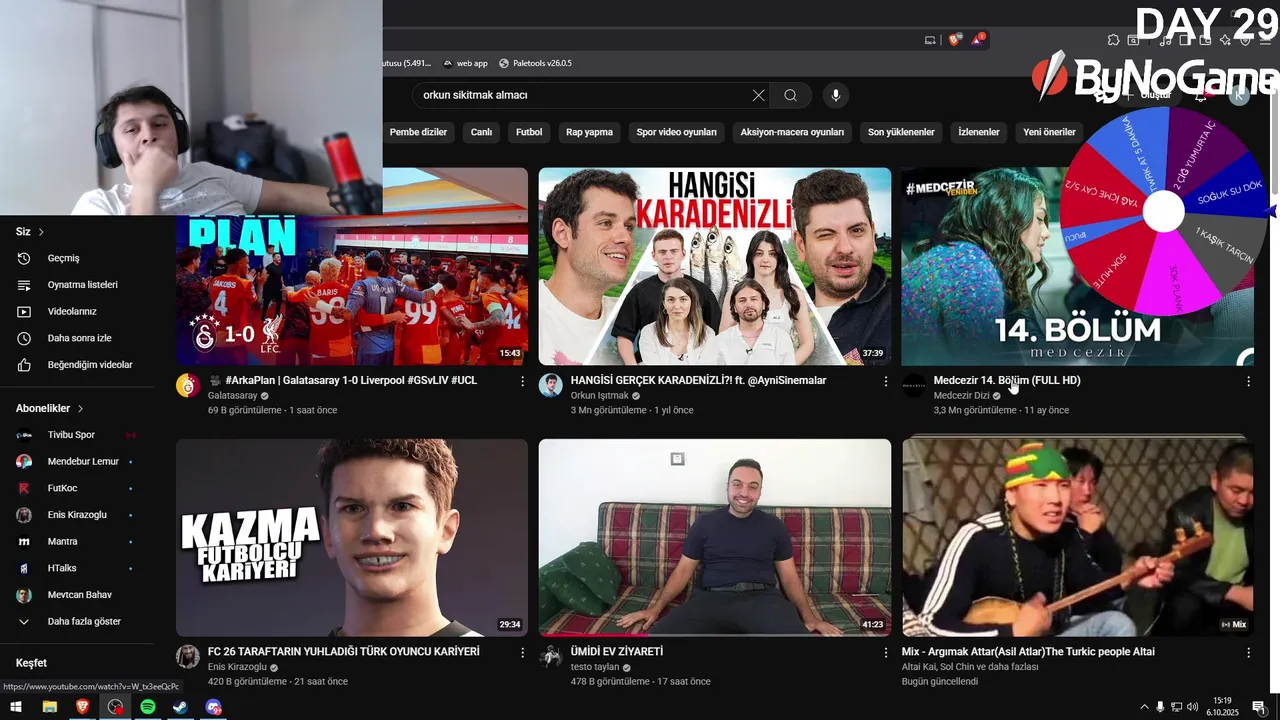Open the Windows Start menu
The image size is (1280, 720).
(16, 707)
